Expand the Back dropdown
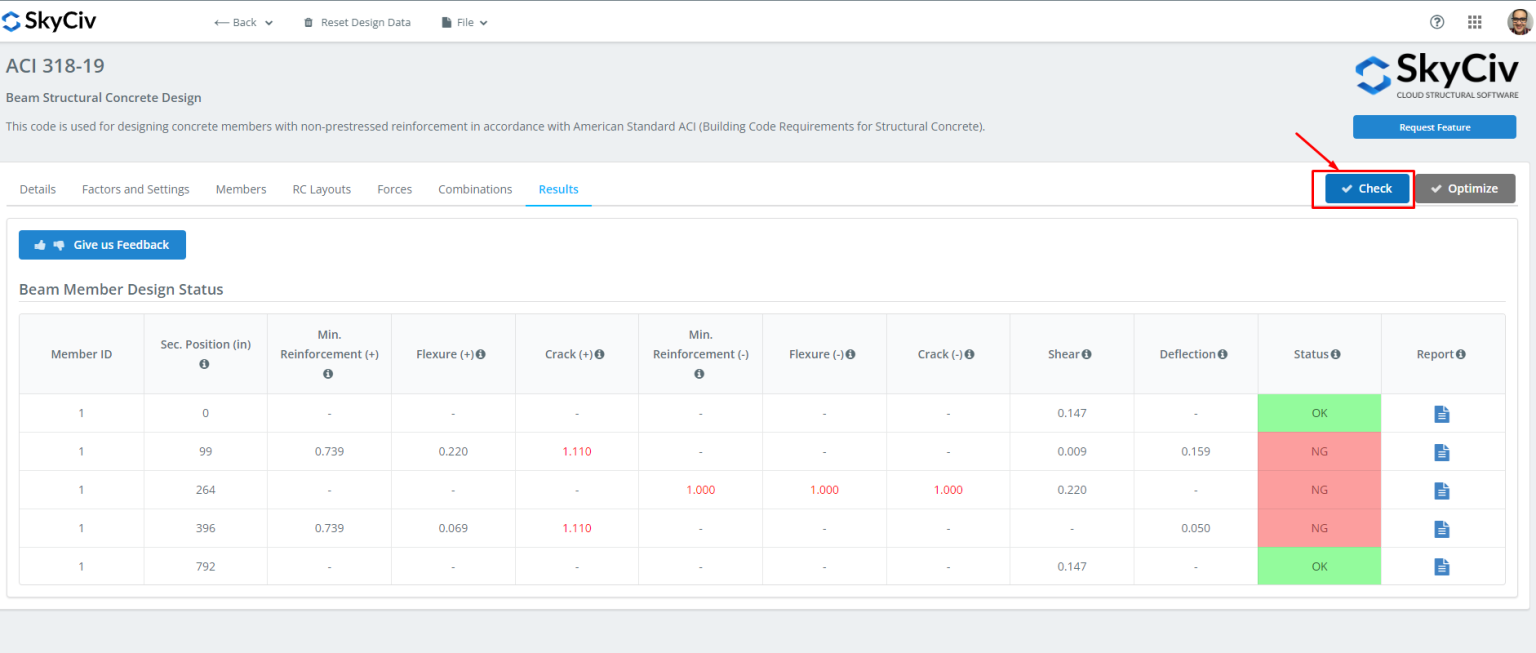 coord(244,22)
